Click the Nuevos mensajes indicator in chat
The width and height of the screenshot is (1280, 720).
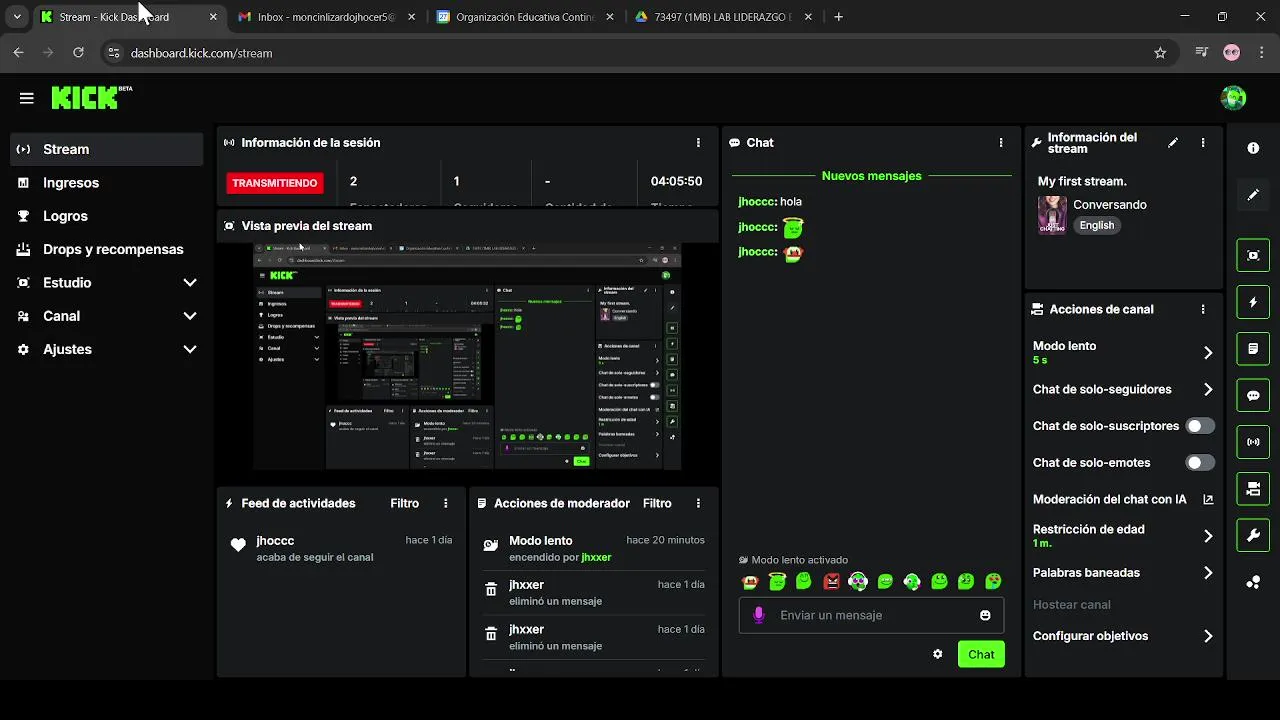coord(872,176)
